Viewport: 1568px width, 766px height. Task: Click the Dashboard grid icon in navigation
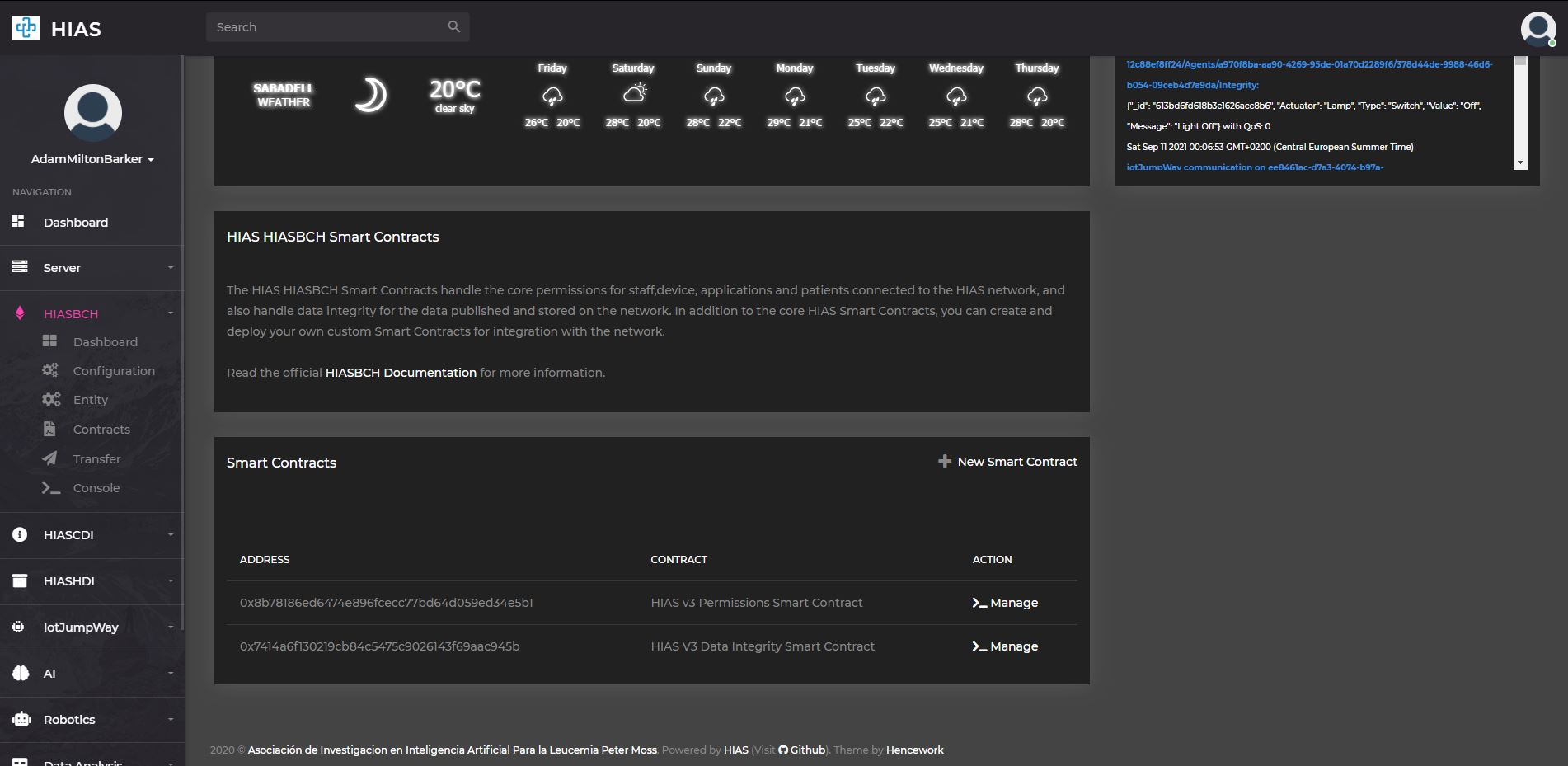(x=18, y=221)
